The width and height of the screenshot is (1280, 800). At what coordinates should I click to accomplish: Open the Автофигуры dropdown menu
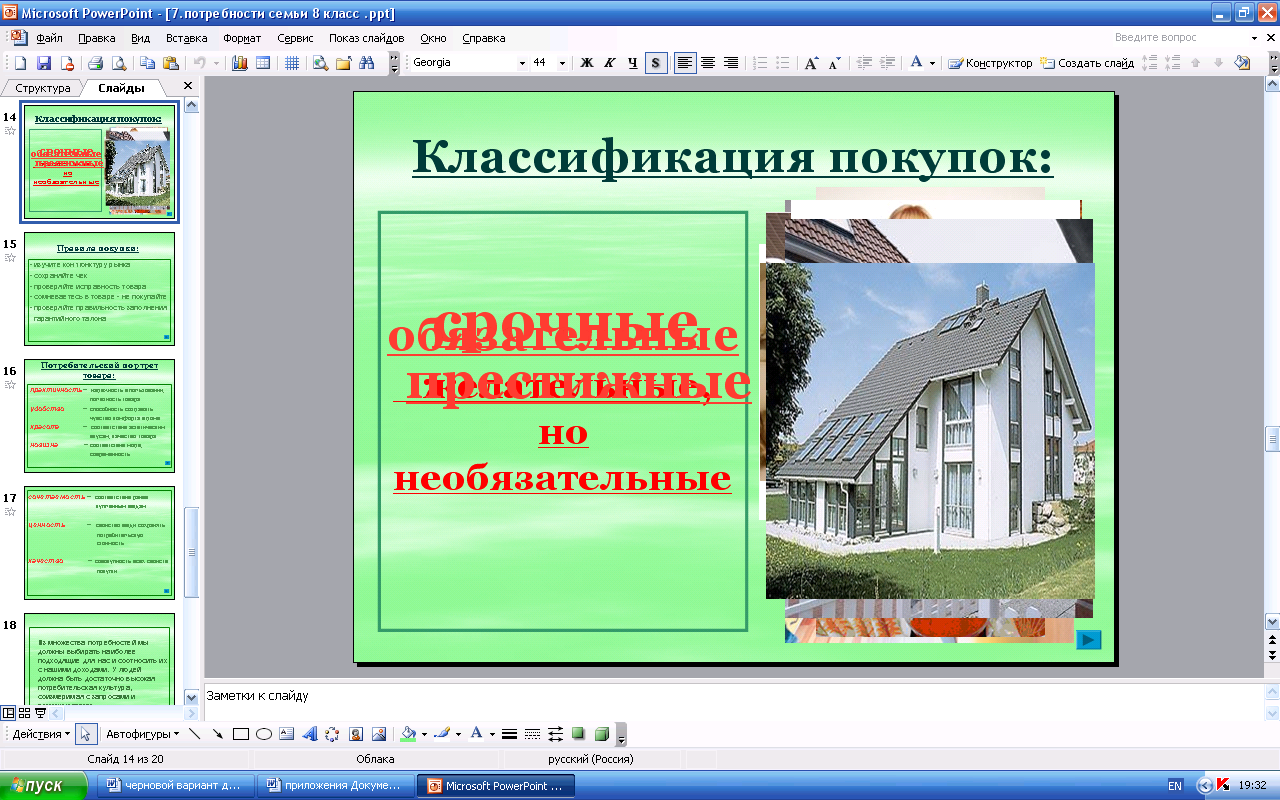(142, 734)
